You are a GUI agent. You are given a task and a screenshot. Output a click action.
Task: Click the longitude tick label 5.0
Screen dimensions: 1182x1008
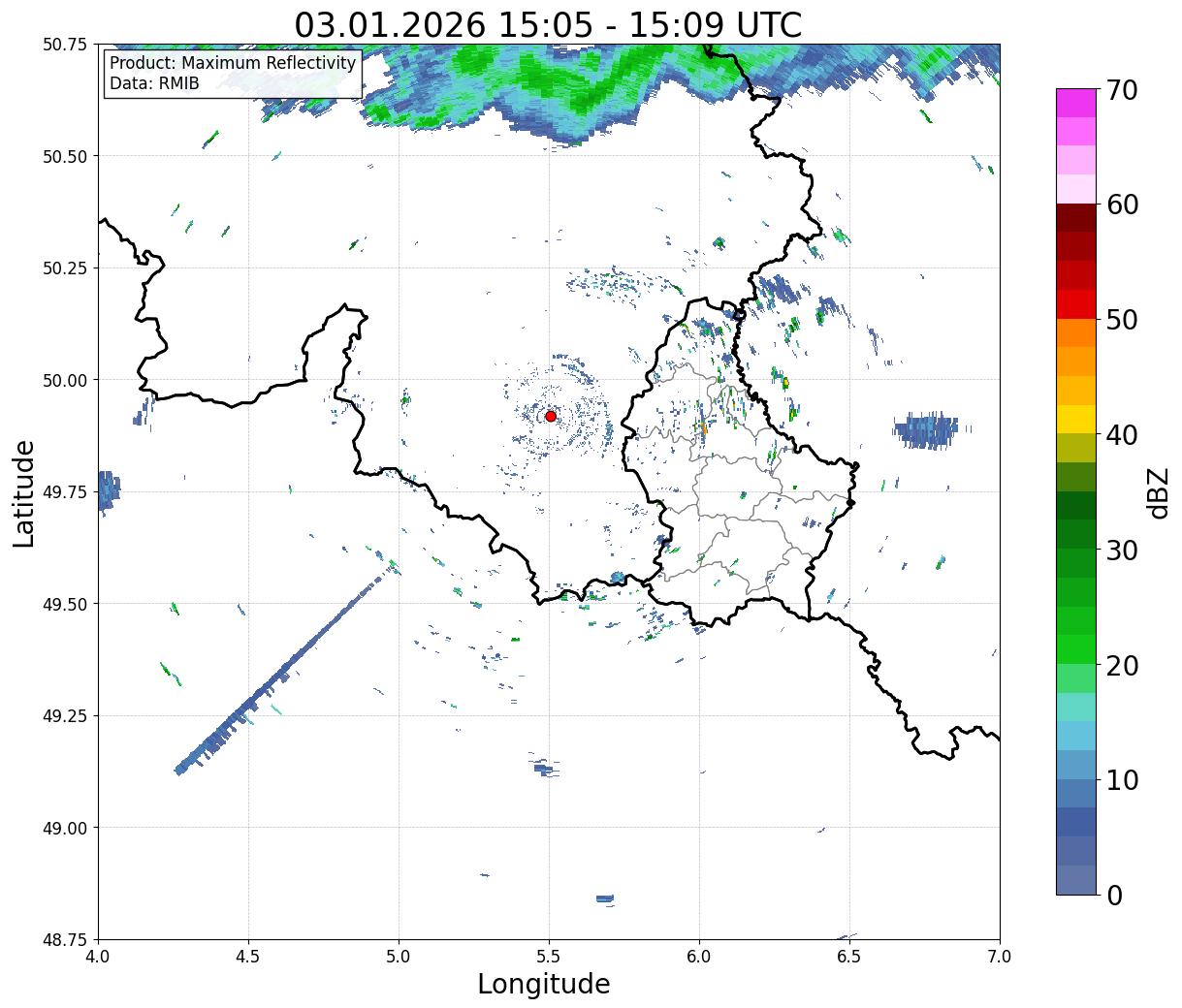point(399,957)
